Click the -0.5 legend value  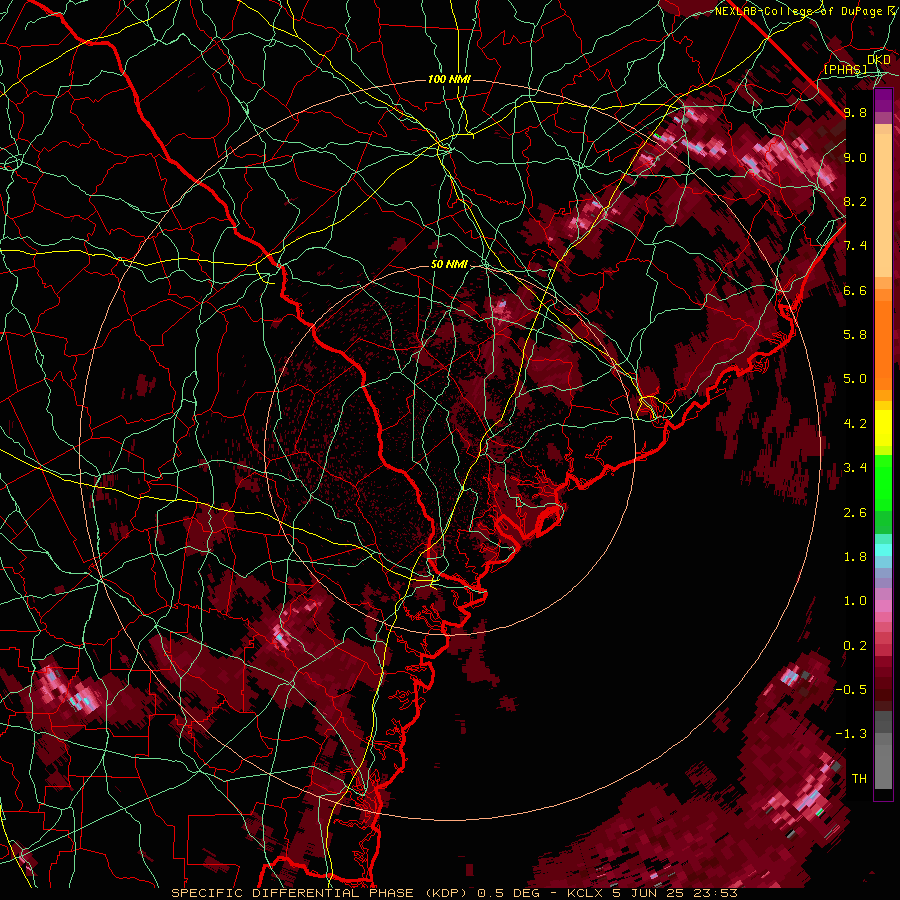coord(851,690)
